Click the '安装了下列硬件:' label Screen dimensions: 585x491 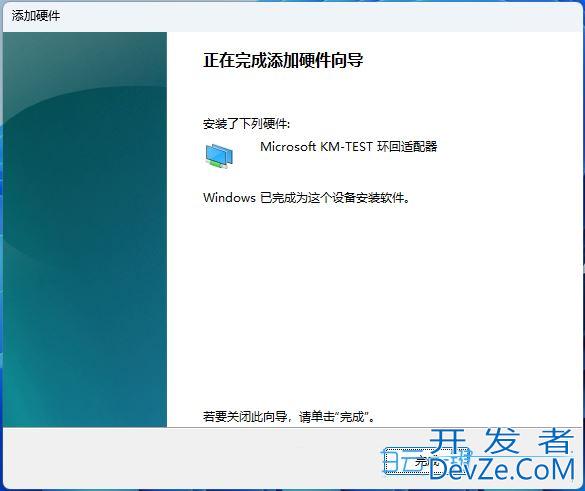(x=246, y=123)
